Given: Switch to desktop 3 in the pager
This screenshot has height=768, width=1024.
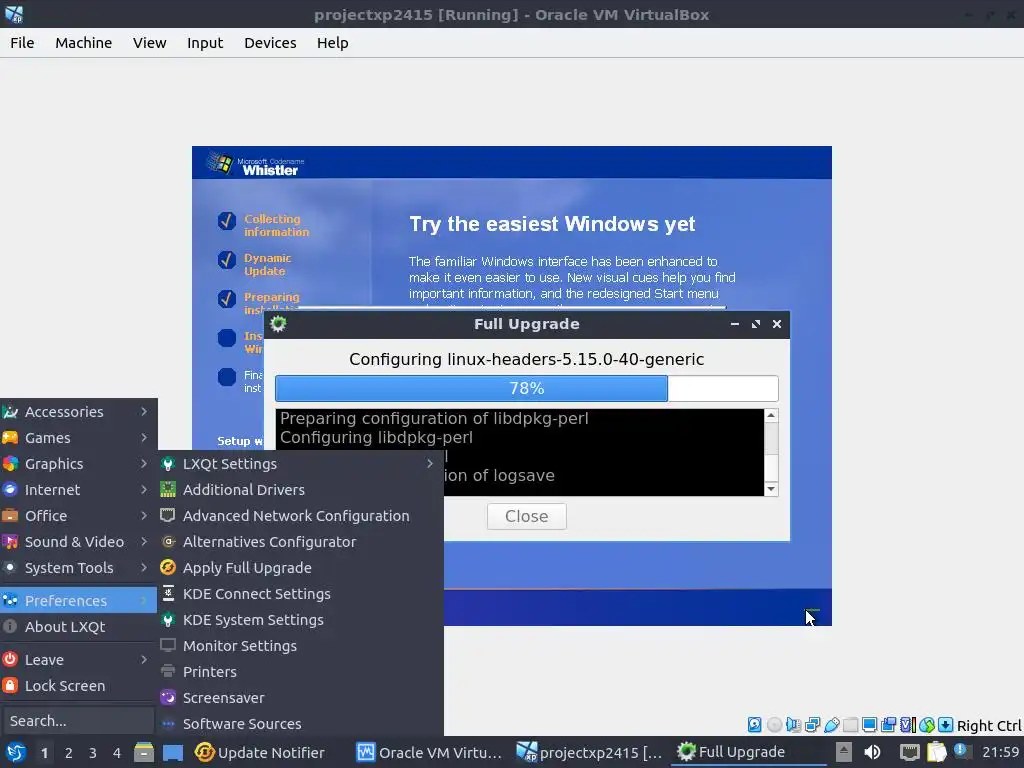Looking at the screenshot, I should pyautogui.click(x=93, y=753).
